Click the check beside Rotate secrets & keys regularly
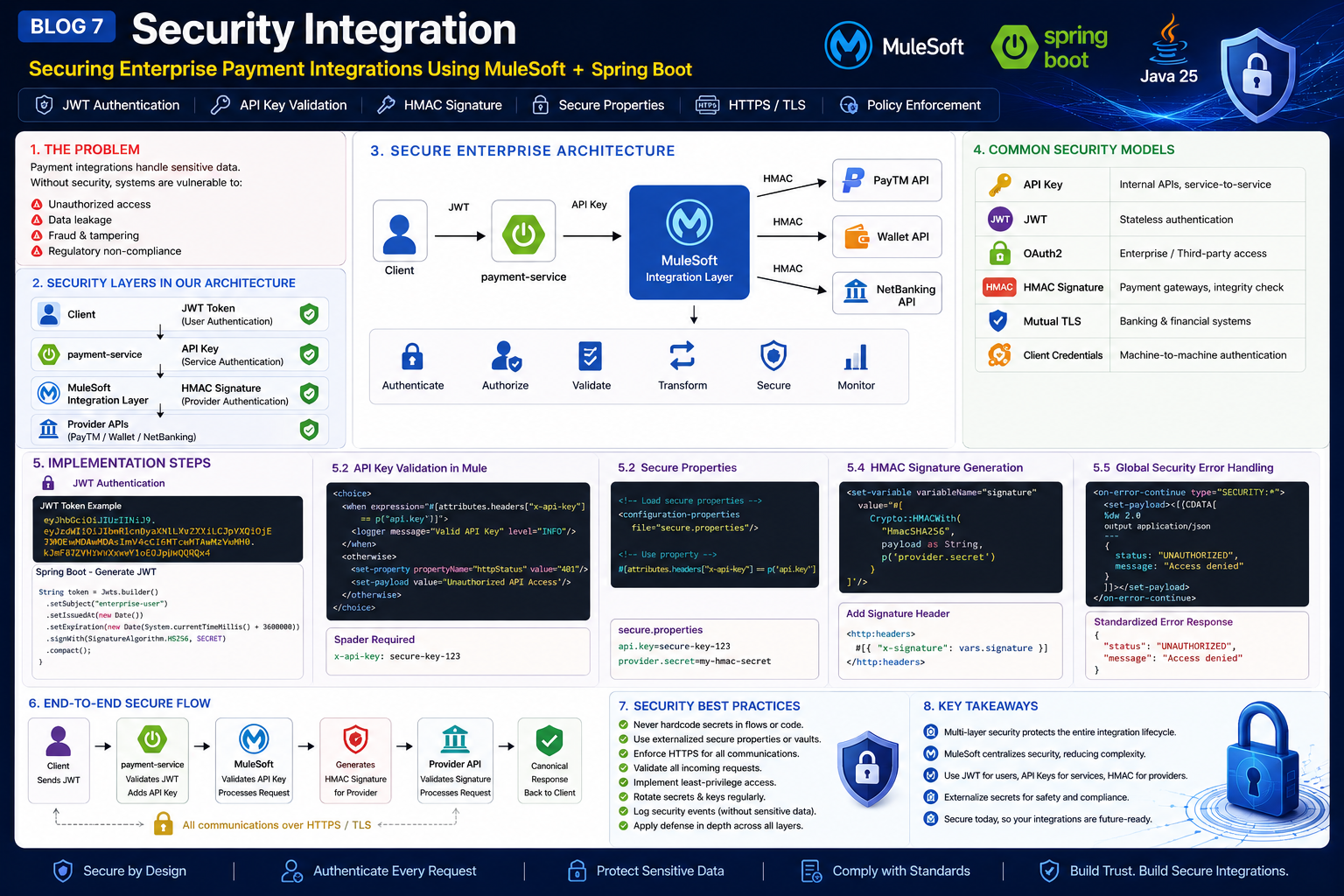 (x=624, y=797)
